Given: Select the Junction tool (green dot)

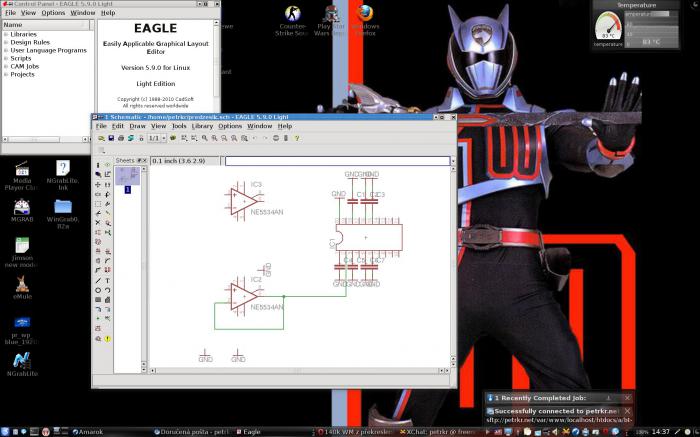Looking at the screenshot, I should coord(98,318).
